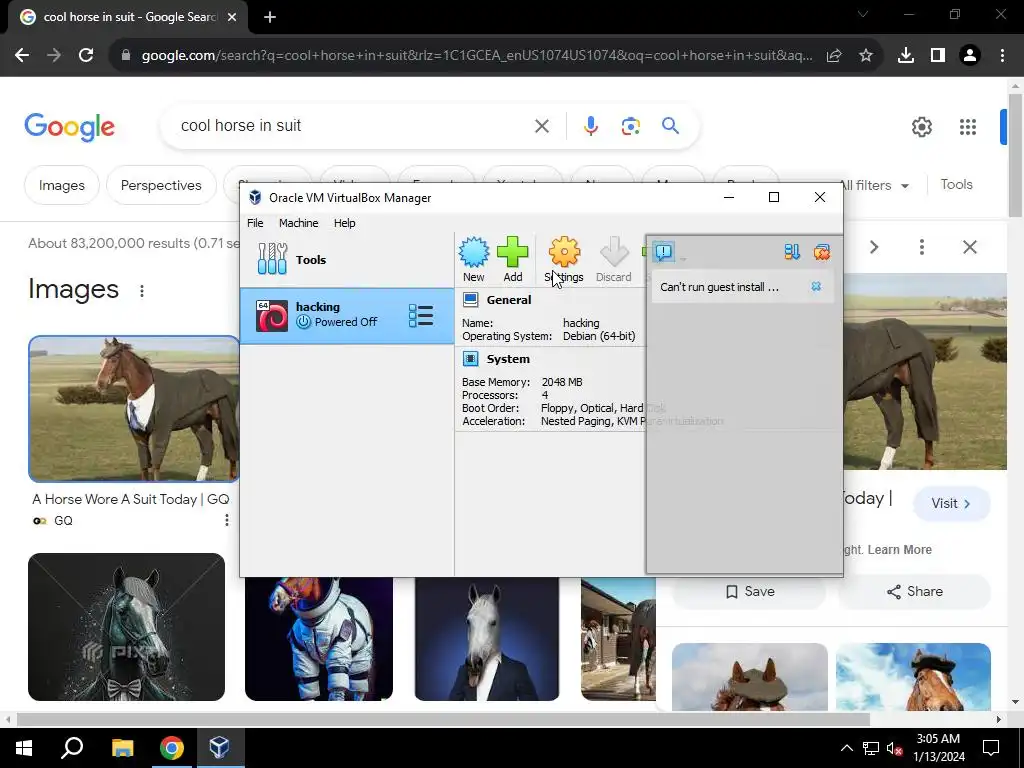The width and height of the screenshot is (1024, 768).
Task: Collapse the General details section header
Action: pos(509,300)
